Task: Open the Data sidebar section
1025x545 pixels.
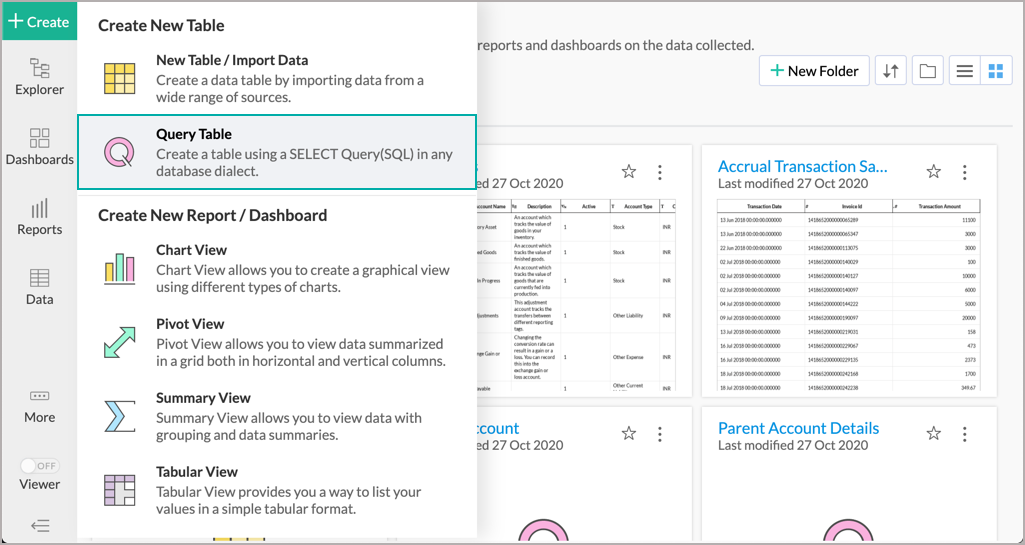Action: [x=39, y=286]
